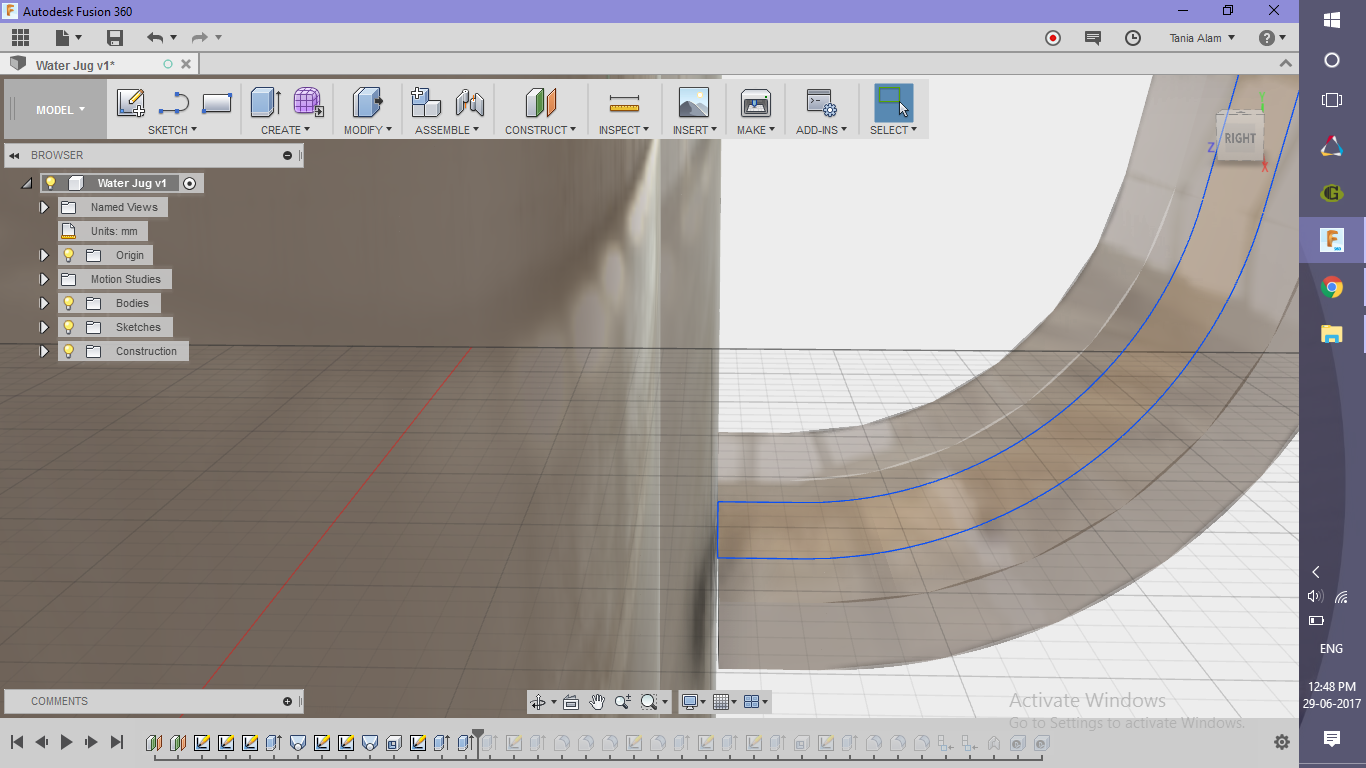Toggle the Origin folder lightbulb
Image resolution: width=1366 pixels, height=768 pixels.
pos(69,255)
